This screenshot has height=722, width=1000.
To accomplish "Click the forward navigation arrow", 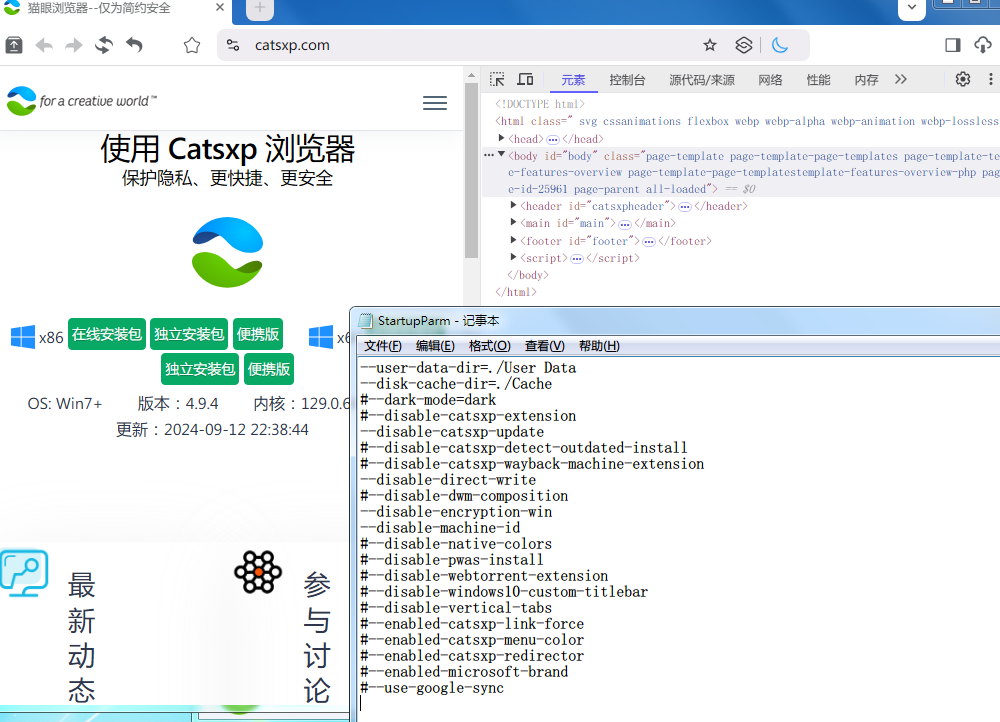I will pos(74,45).
